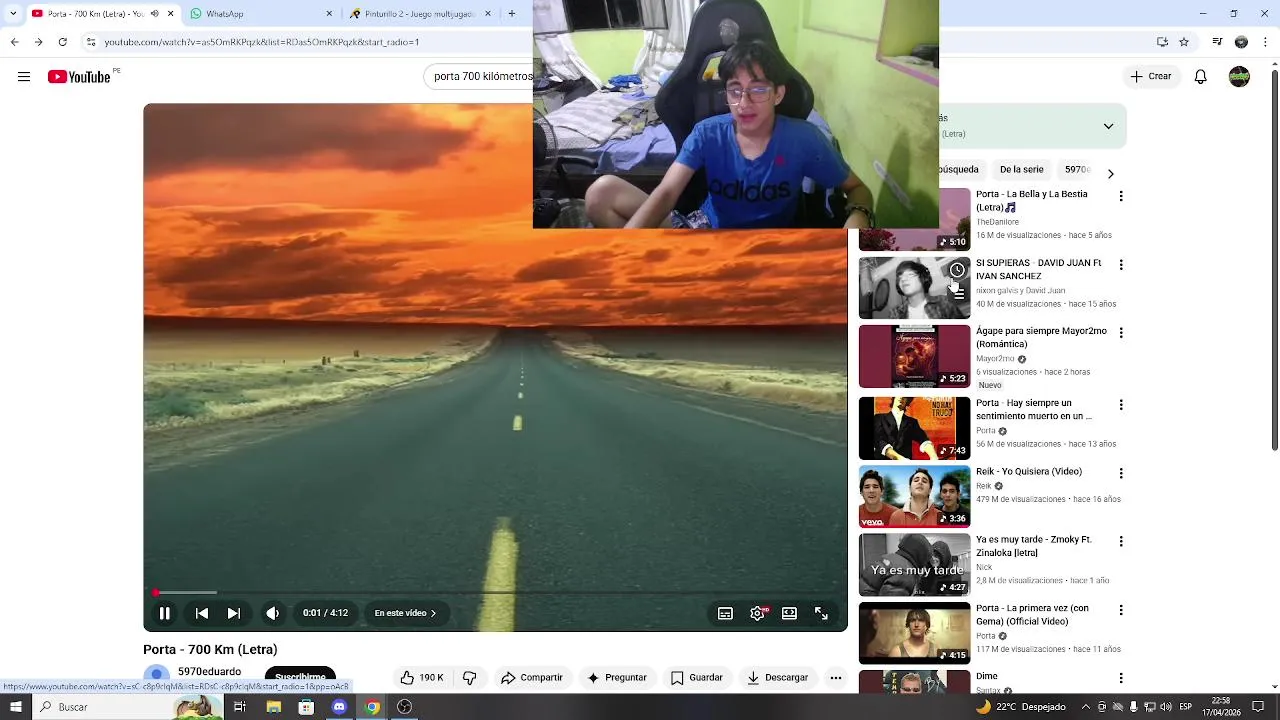The height and width of the screenshot is (720, 1280).
Task: Click the Chrome address bar URL
Action: pos(262,42)
